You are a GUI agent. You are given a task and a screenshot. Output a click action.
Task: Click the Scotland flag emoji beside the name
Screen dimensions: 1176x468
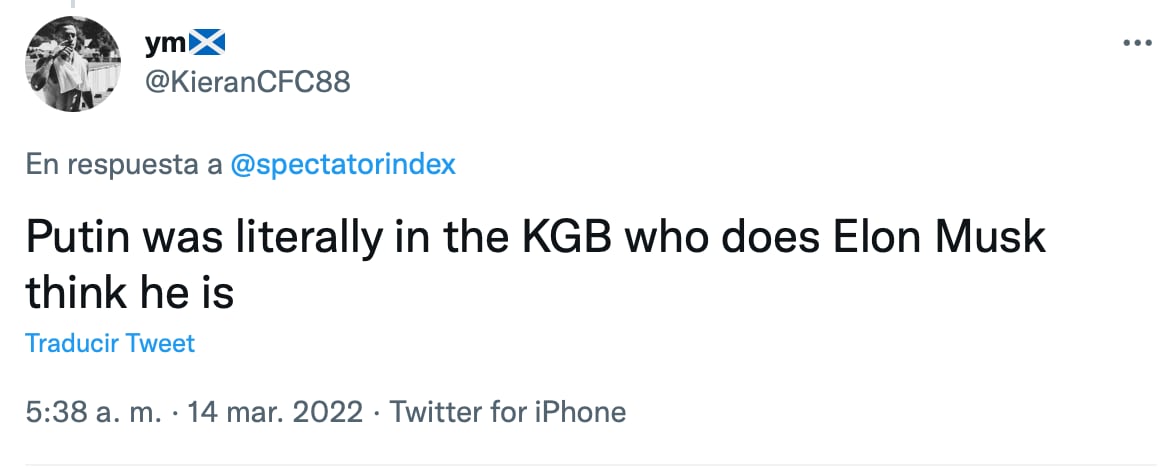[208, 42]
